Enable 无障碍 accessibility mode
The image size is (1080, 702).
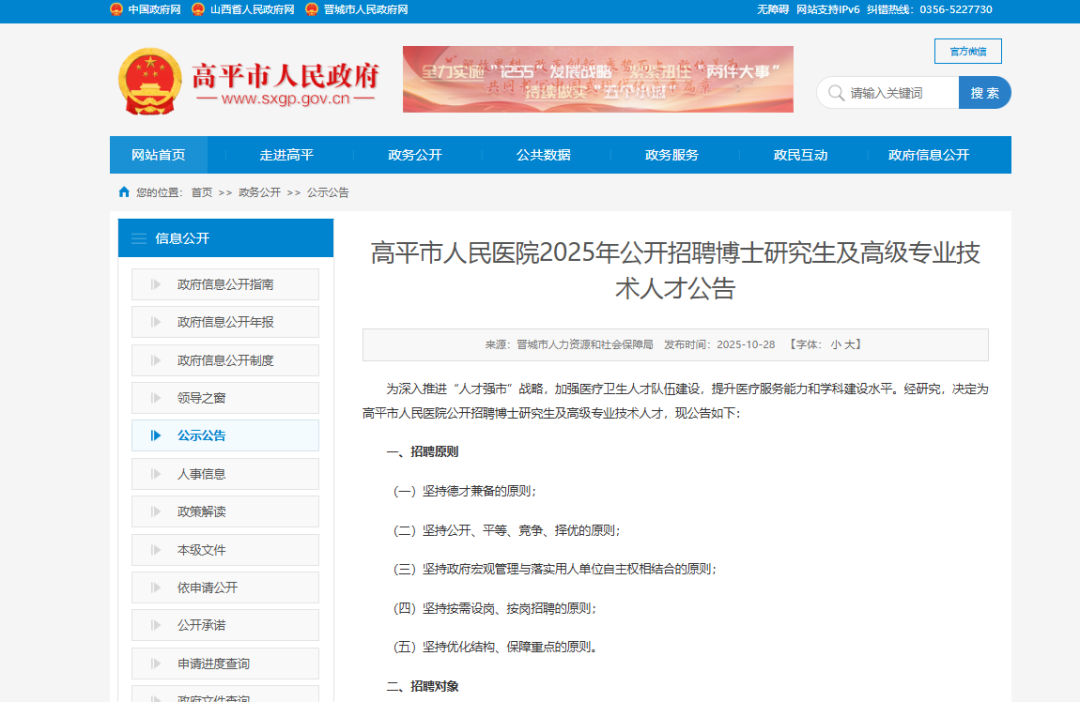tap(772, 9)
